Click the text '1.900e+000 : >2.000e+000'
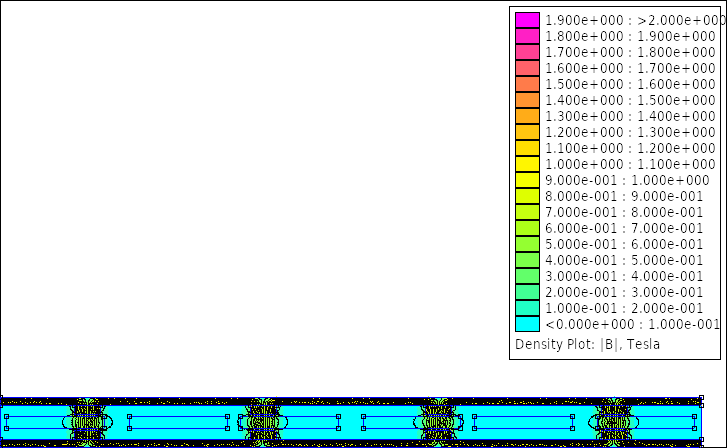 [x=635, y=20]
